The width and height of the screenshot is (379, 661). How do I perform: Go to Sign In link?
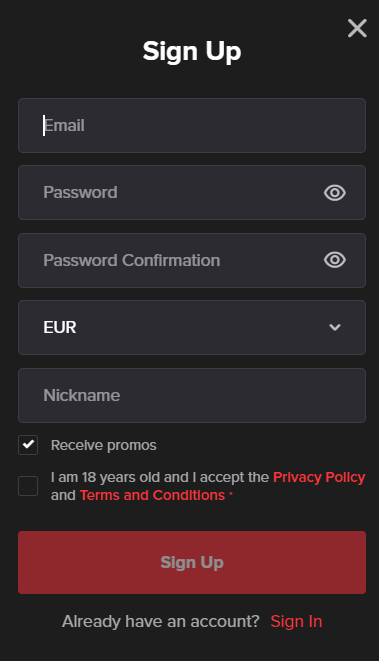[x=296, y=621]
